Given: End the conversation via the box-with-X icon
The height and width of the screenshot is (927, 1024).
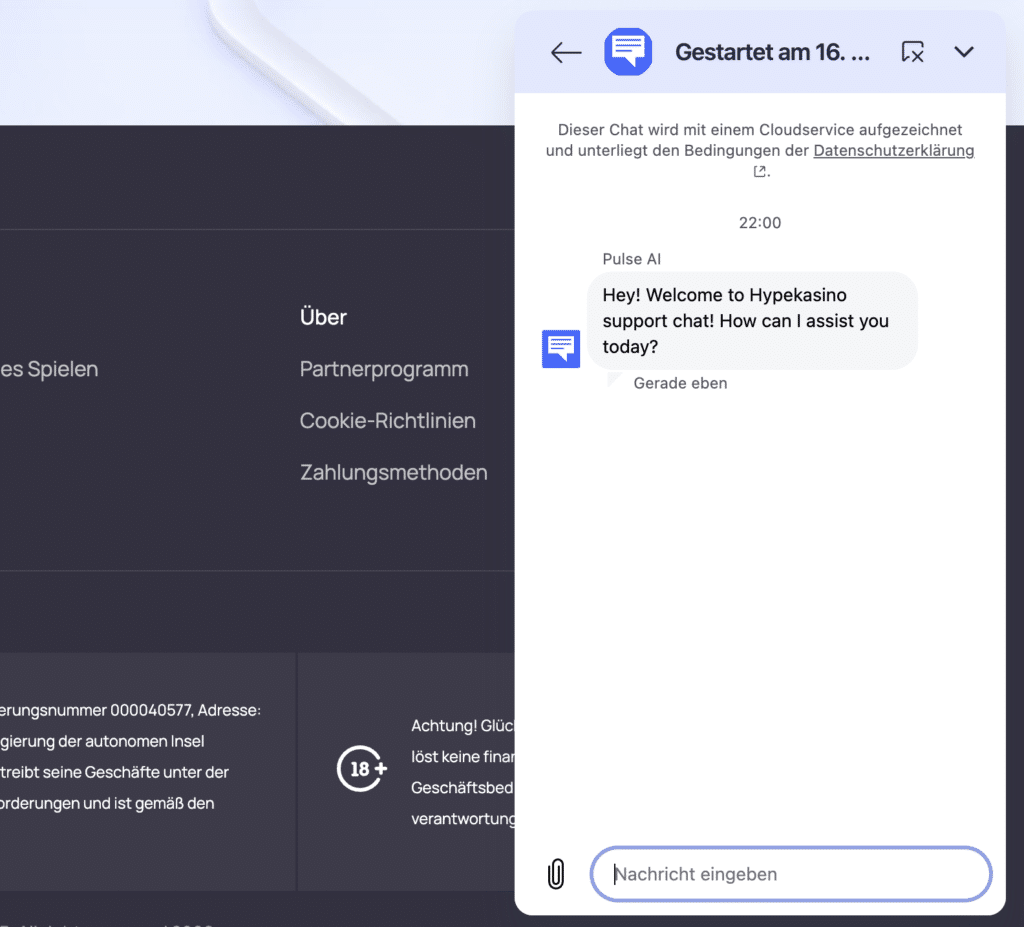Looking at the screenshot, I should [912, 52].
